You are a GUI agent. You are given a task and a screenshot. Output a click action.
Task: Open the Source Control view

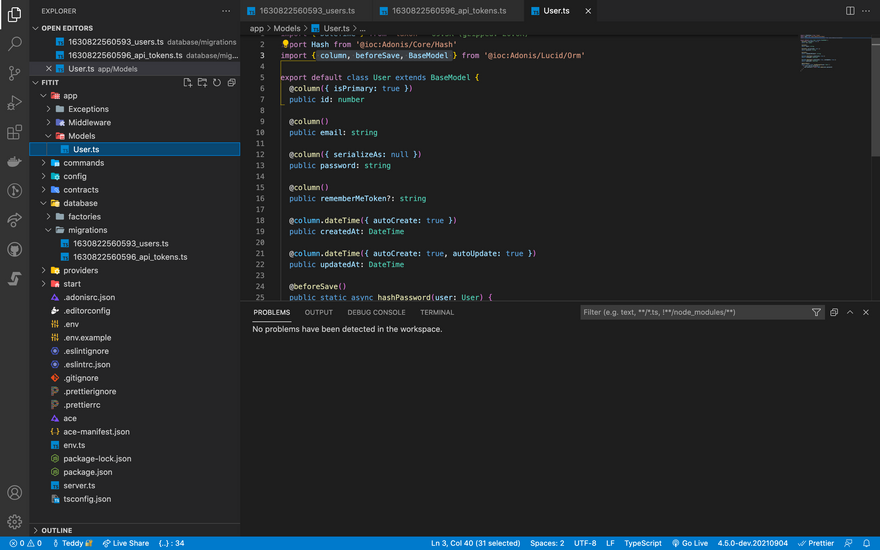point(14,73)
